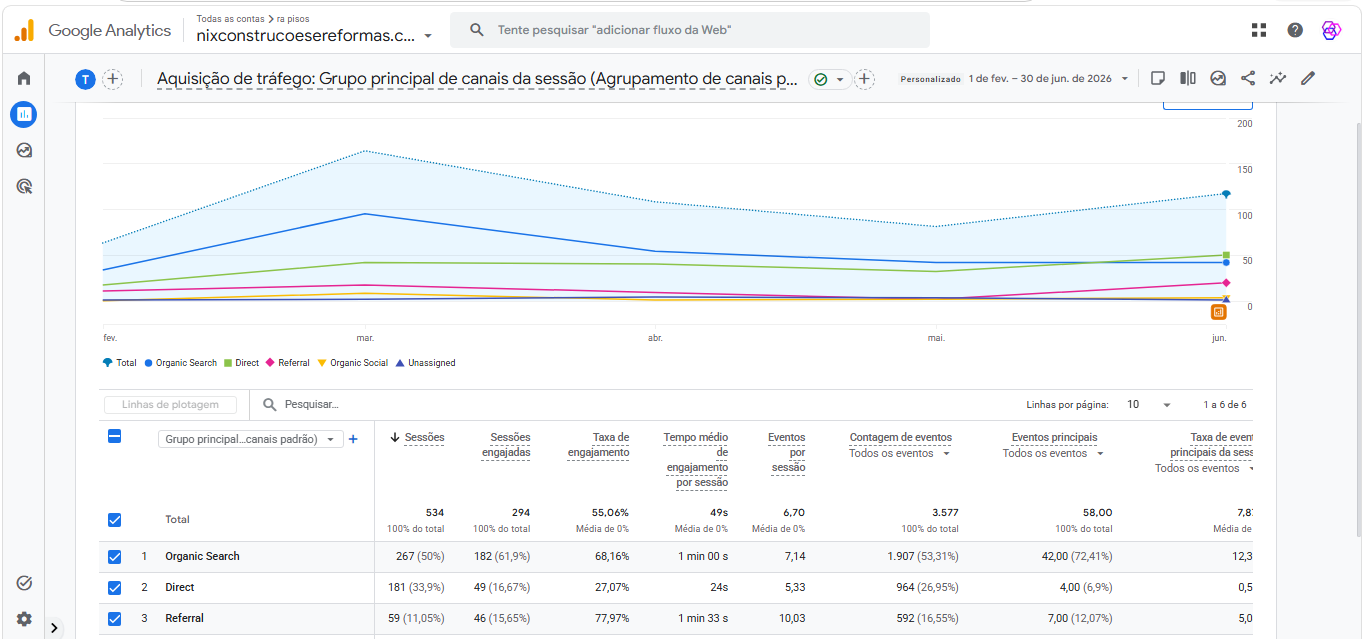Screen dimensions: 1365x639
Task: Open the Admin gear icon
Action: (x=24, y=619)
